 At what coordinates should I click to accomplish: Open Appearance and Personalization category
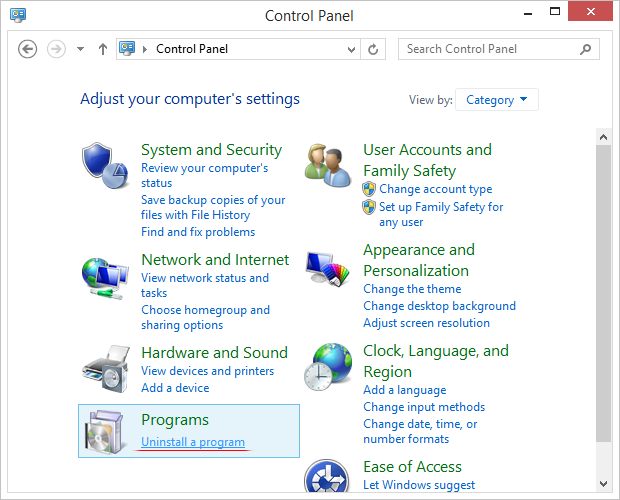coord(419,260)
